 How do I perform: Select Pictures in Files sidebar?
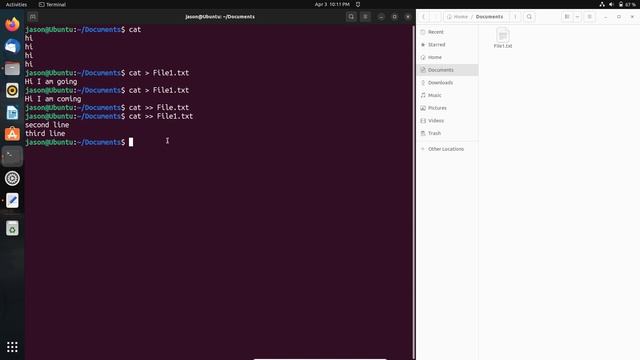(448, 108)
